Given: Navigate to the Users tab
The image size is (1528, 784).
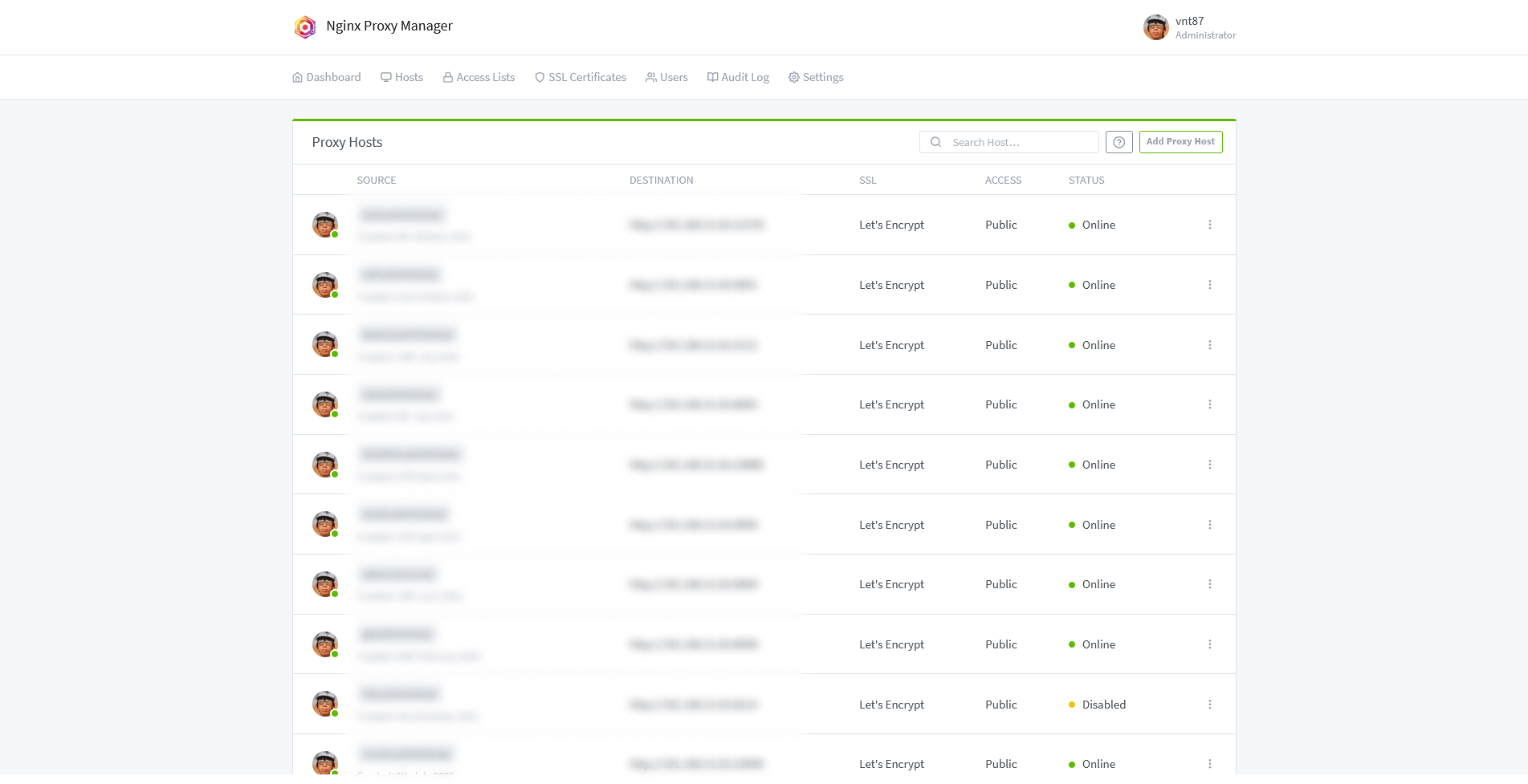Looking at the screenshot, I should point(666,77).
